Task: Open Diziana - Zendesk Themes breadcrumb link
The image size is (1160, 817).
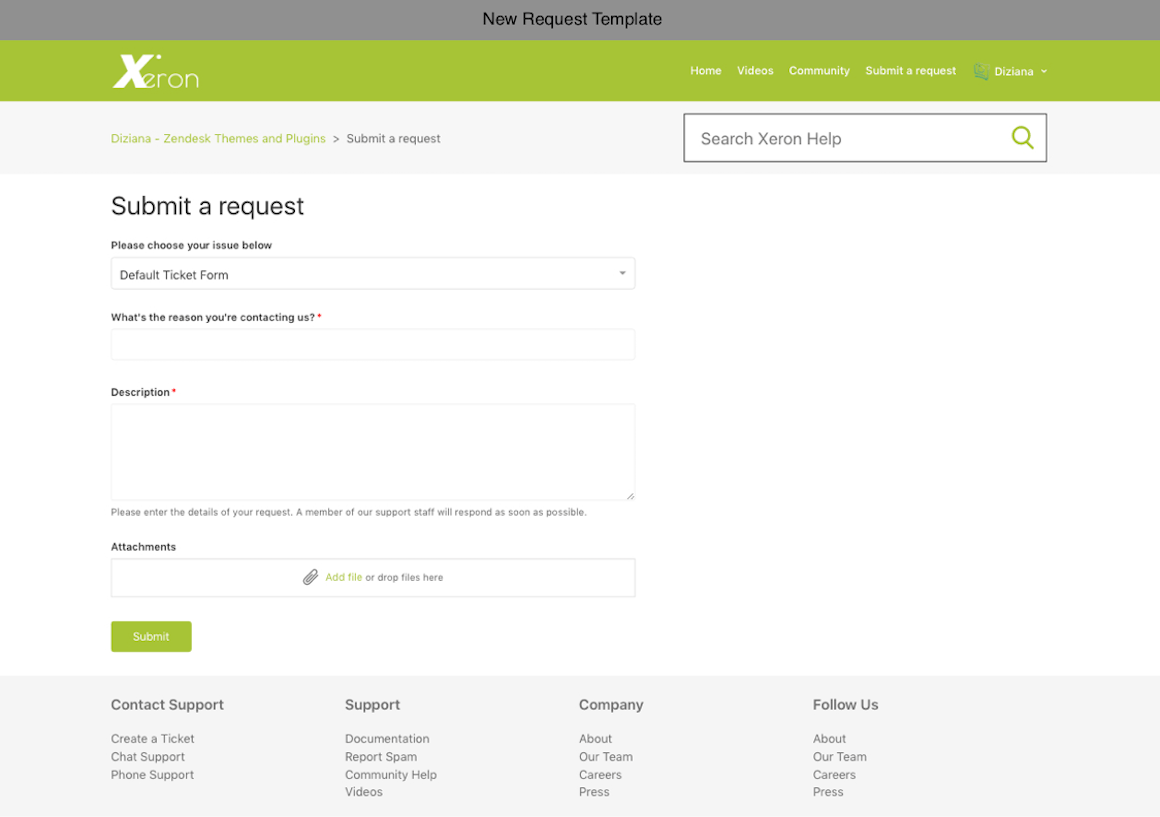Action: [x=218, y=139]
